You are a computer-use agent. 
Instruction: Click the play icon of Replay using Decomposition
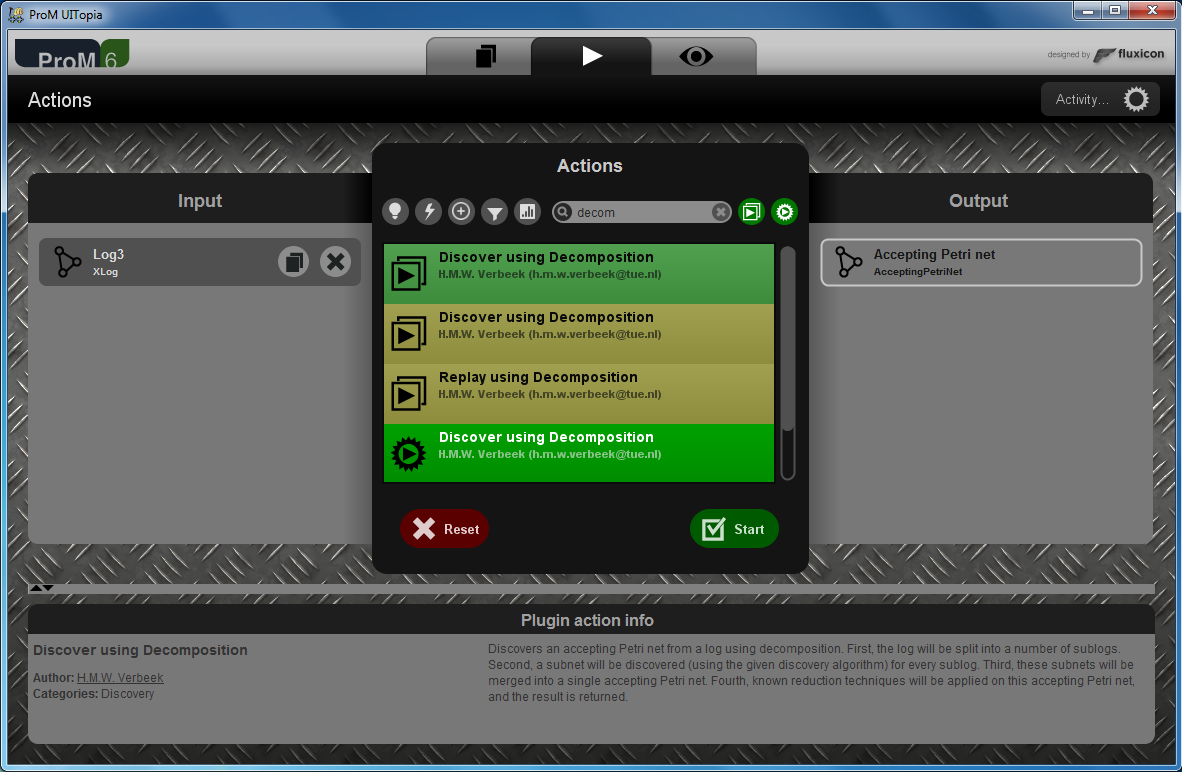[409, 394]
